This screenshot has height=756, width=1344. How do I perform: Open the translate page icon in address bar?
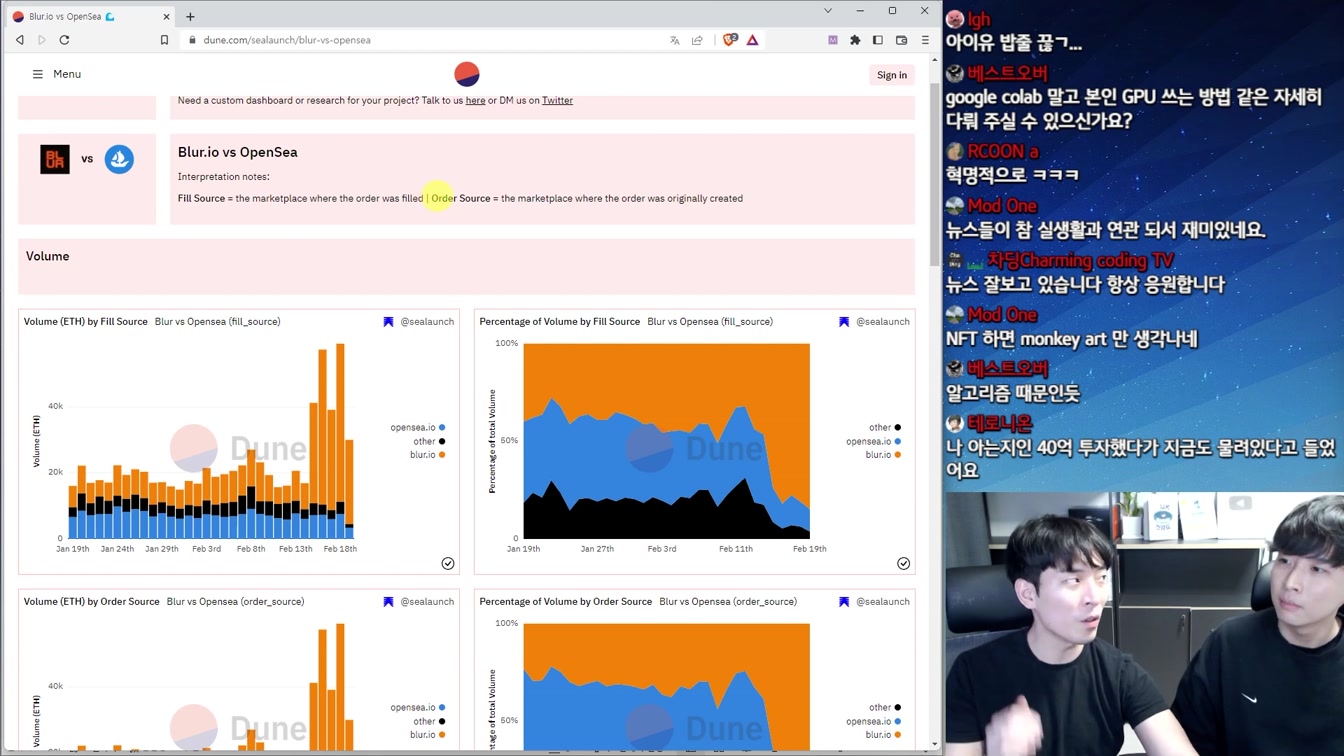(x=675, y=40)
